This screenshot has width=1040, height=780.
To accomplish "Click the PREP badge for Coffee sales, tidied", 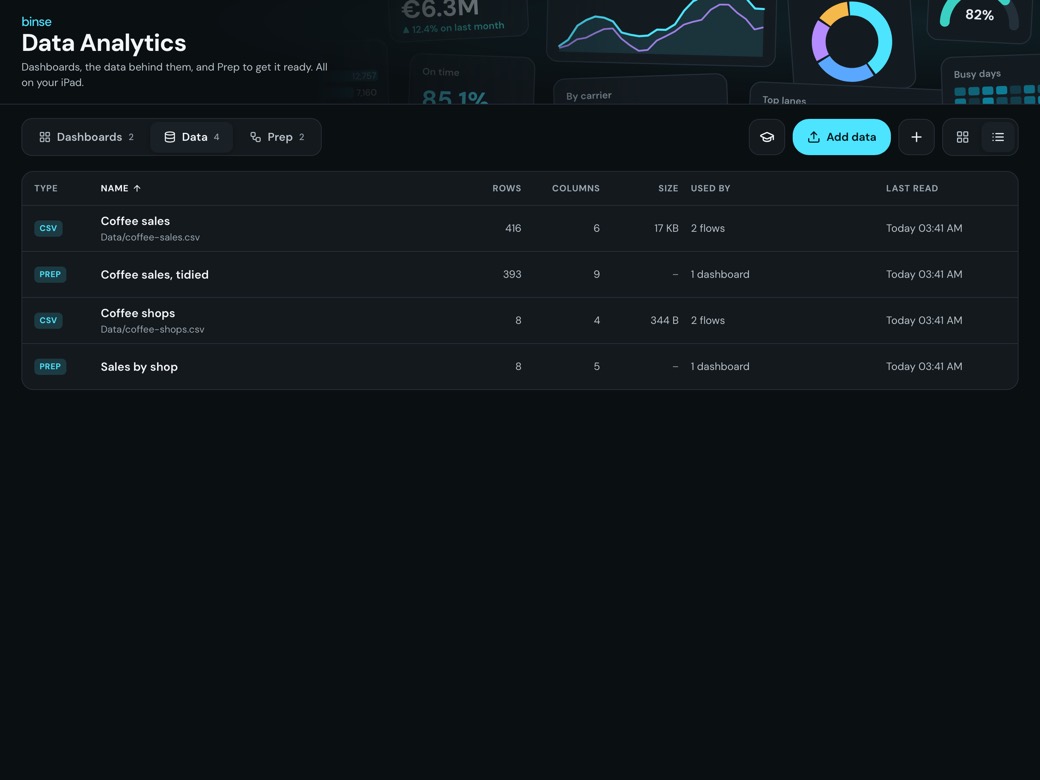I will coord(50,275).
